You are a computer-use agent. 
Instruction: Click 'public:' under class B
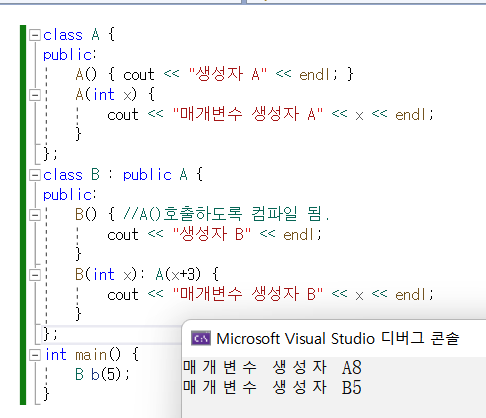[70, 195]
